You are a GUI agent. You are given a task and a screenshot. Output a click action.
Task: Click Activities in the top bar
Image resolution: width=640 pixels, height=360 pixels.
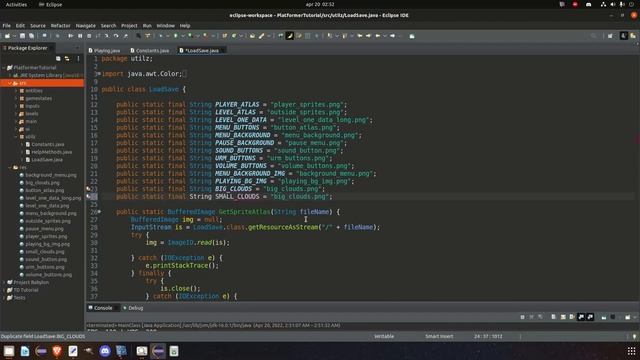pyautogui.click(x=16, y=4)
